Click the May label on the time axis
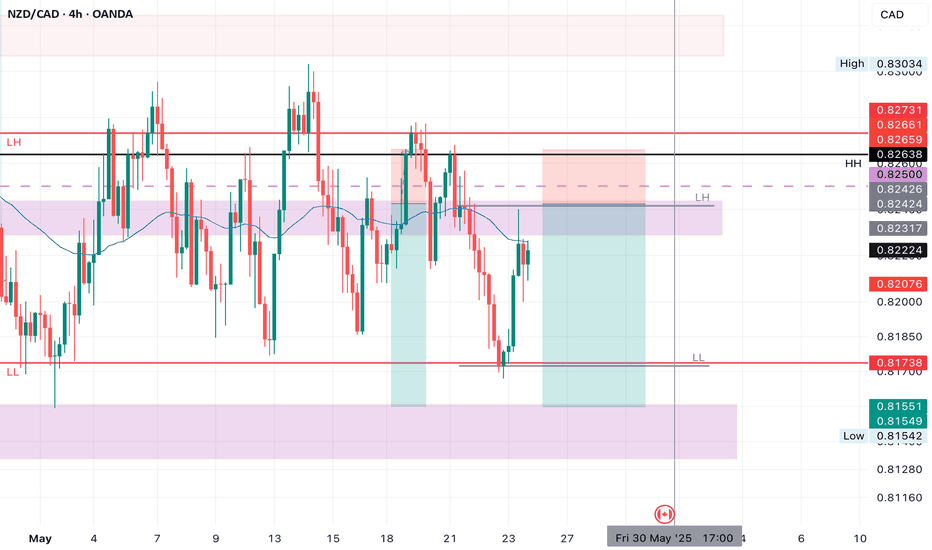Viewport: 932px width, 550px height. tap(40, 539)
